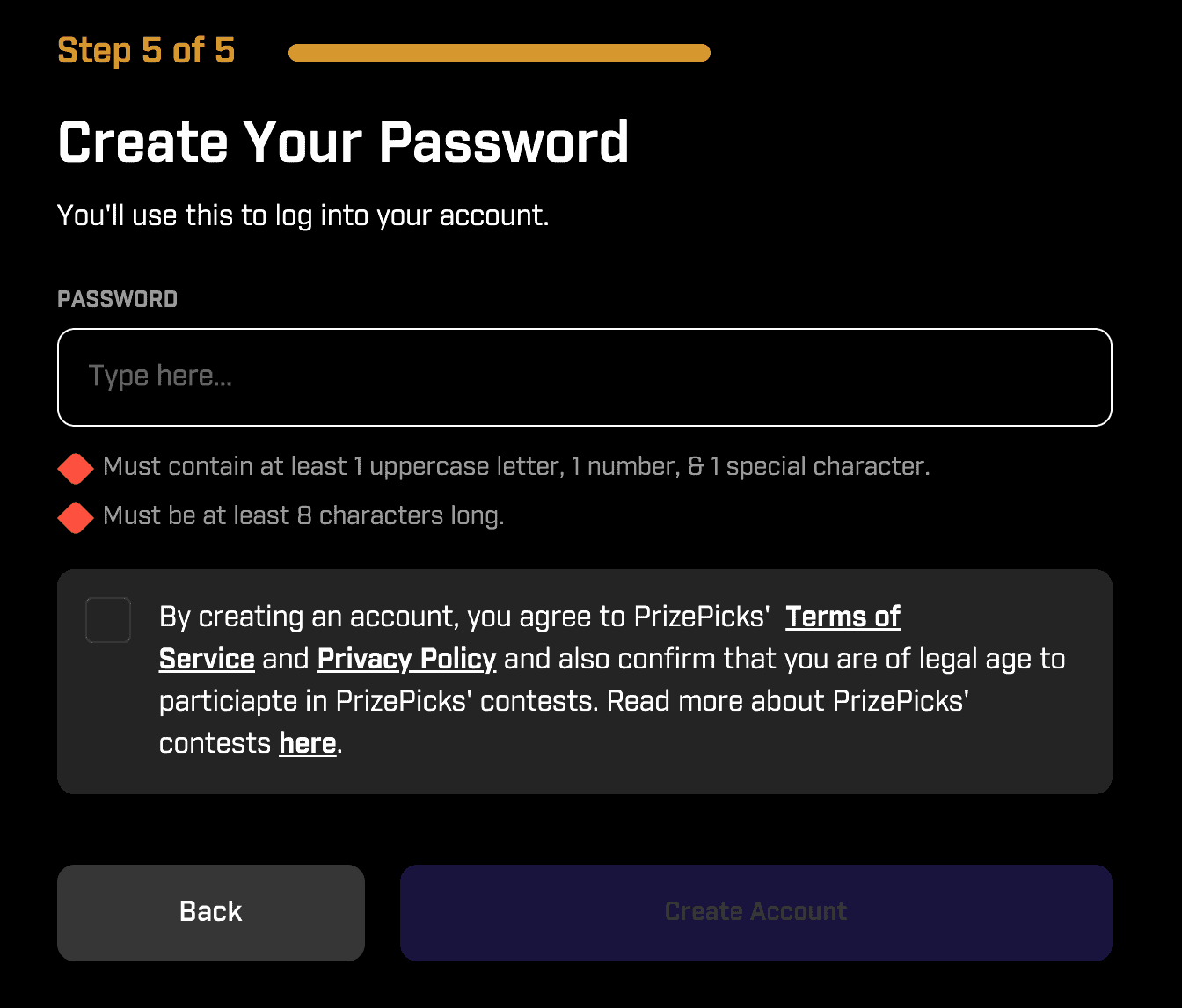Click the 'By creating an account' agreement text
This screenshot has height=1008, width=1182.
click(x=307, y=617)
